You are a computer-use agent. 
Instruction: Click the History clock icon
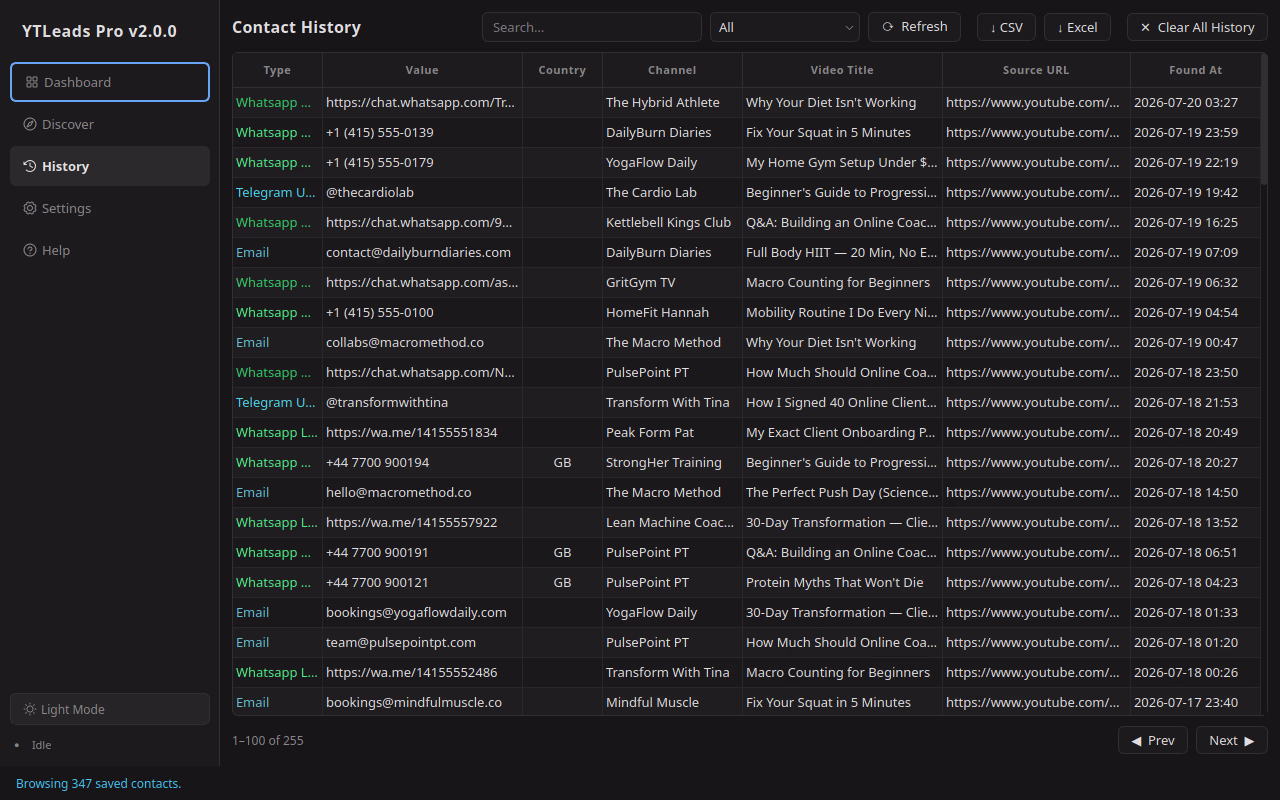tap(30, 166)
